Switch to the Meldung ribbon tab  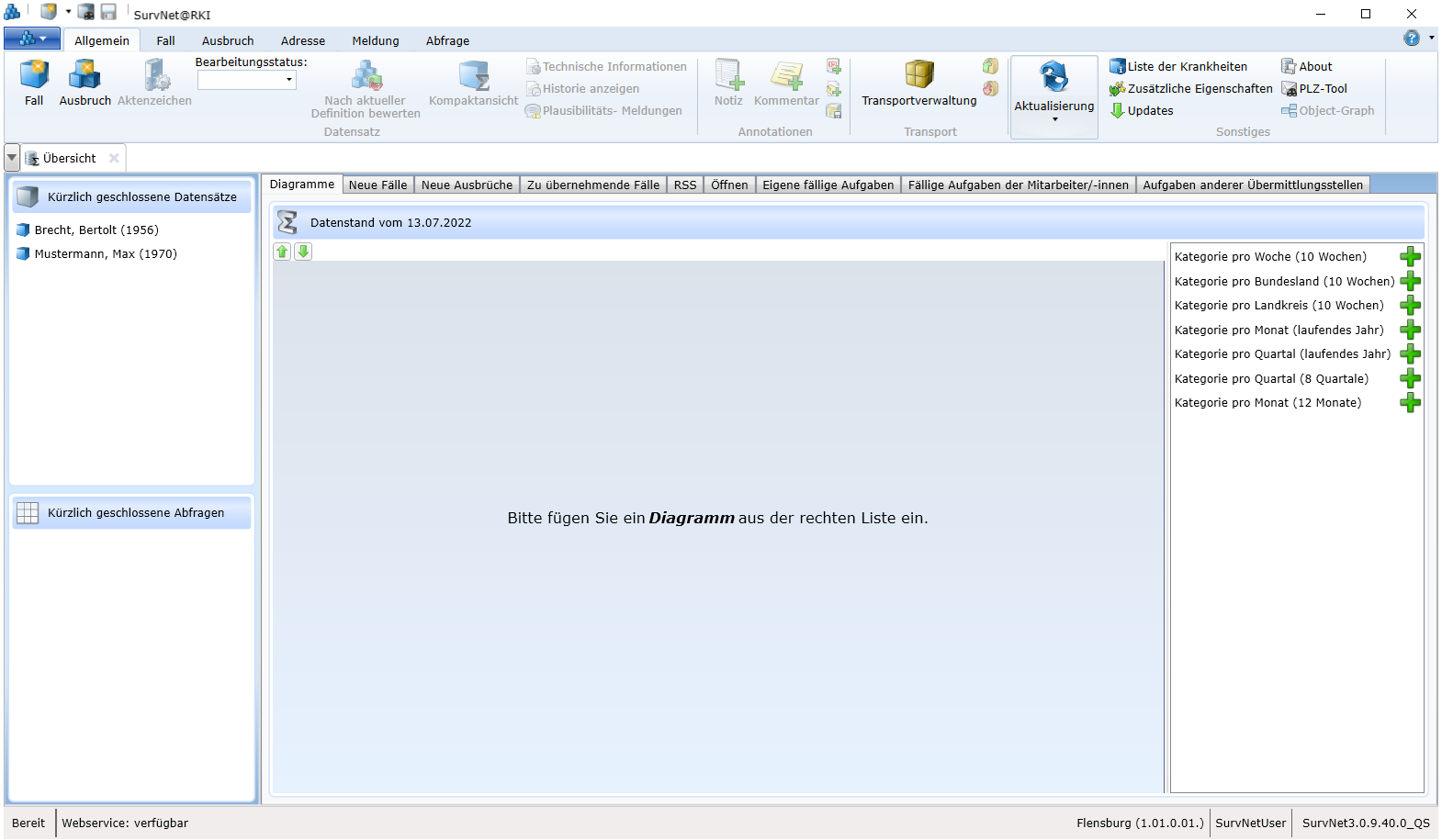375,40
